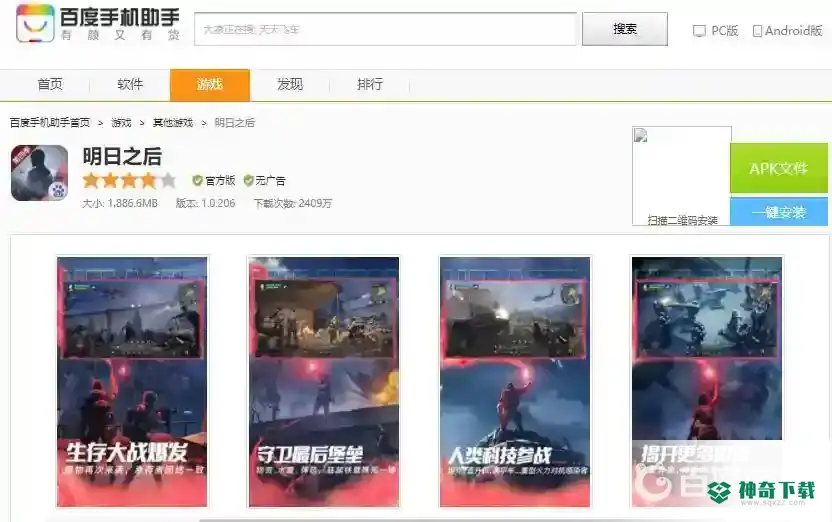
Task: Open the 排行 navigation tab
Action: 370,84
